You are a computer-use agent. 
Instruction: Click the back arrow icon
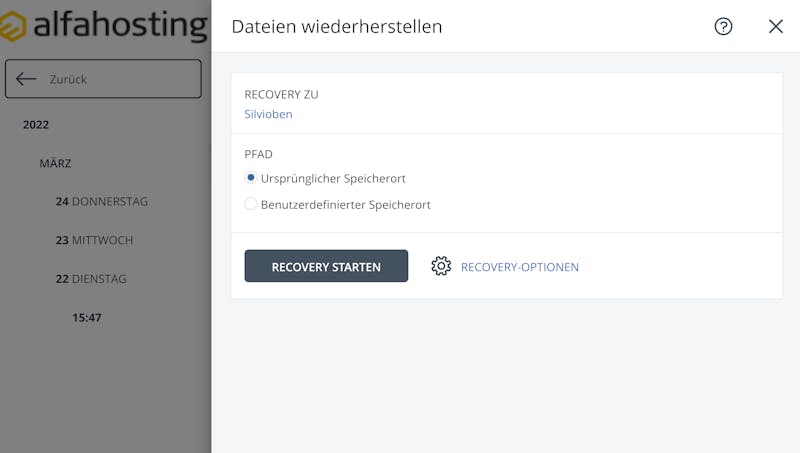click(x=26, y=79)
